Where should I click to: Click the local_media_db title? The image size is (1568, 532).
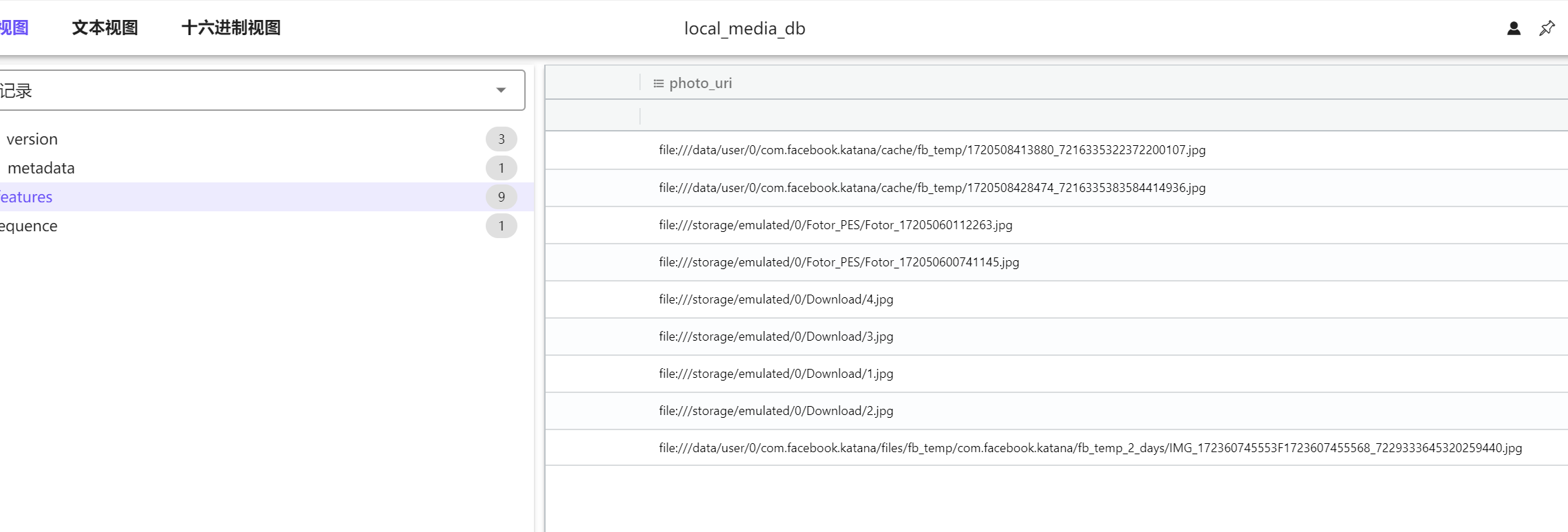pos(744,28)
